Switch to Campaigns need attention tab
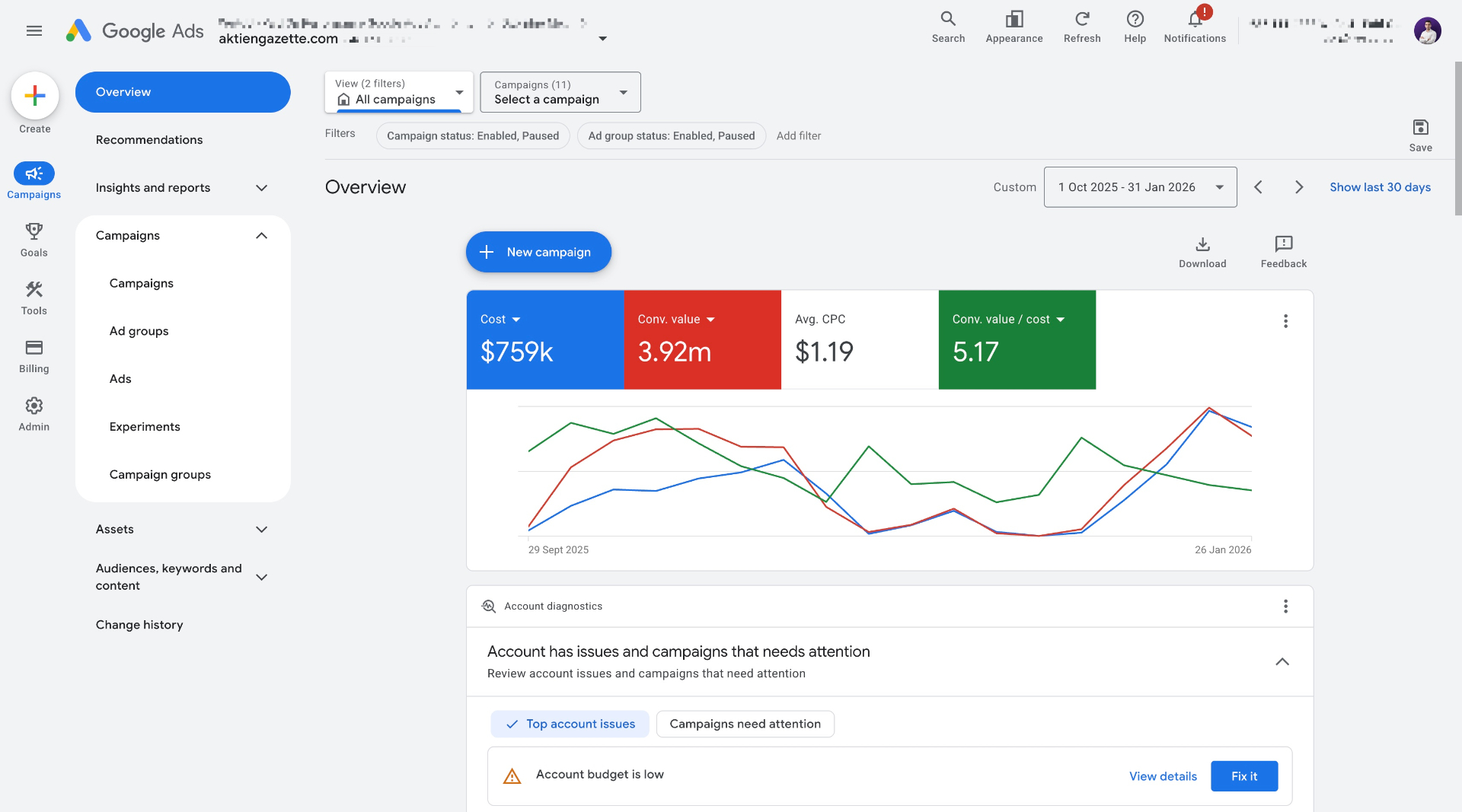This screenshot has height=812, width=1462. tap(745, 724)
